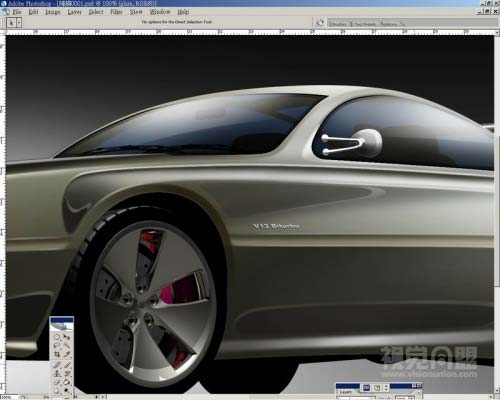This screenshot has height=400, width=500.
Task: Click the Photoshop title bar application icon
Action: (x=3, y=3)
